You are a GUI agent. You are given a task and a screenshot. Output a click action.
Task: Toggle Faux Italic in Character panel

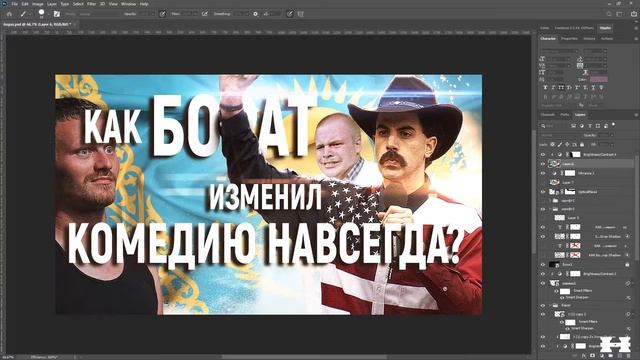tap(553, 87)
